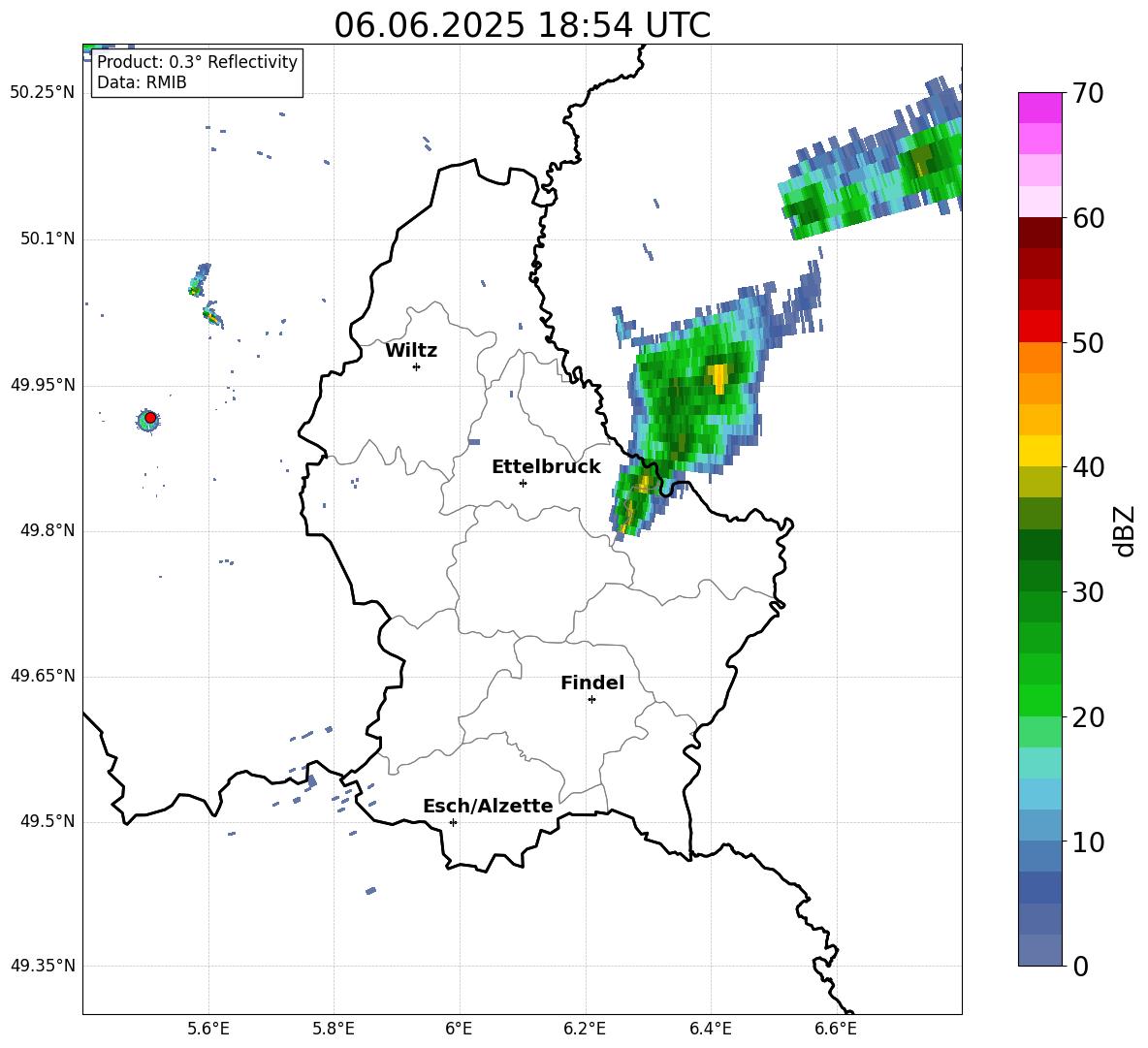Click the 6.6°E longitude label
Viewport: 1148px width, 1048px height.
(836, 1029)
